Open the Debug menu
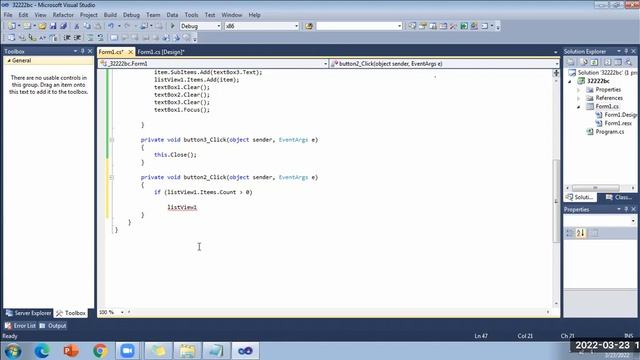This screenshot has height=360, width=640. pyautogui.click(x=131, y=15)
